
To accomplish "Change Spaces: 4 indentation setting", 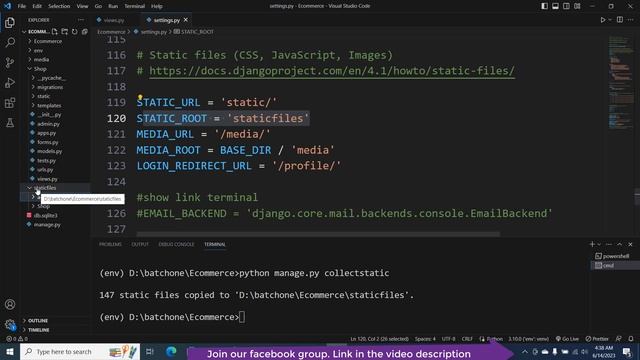I will (x=425, y=339).
